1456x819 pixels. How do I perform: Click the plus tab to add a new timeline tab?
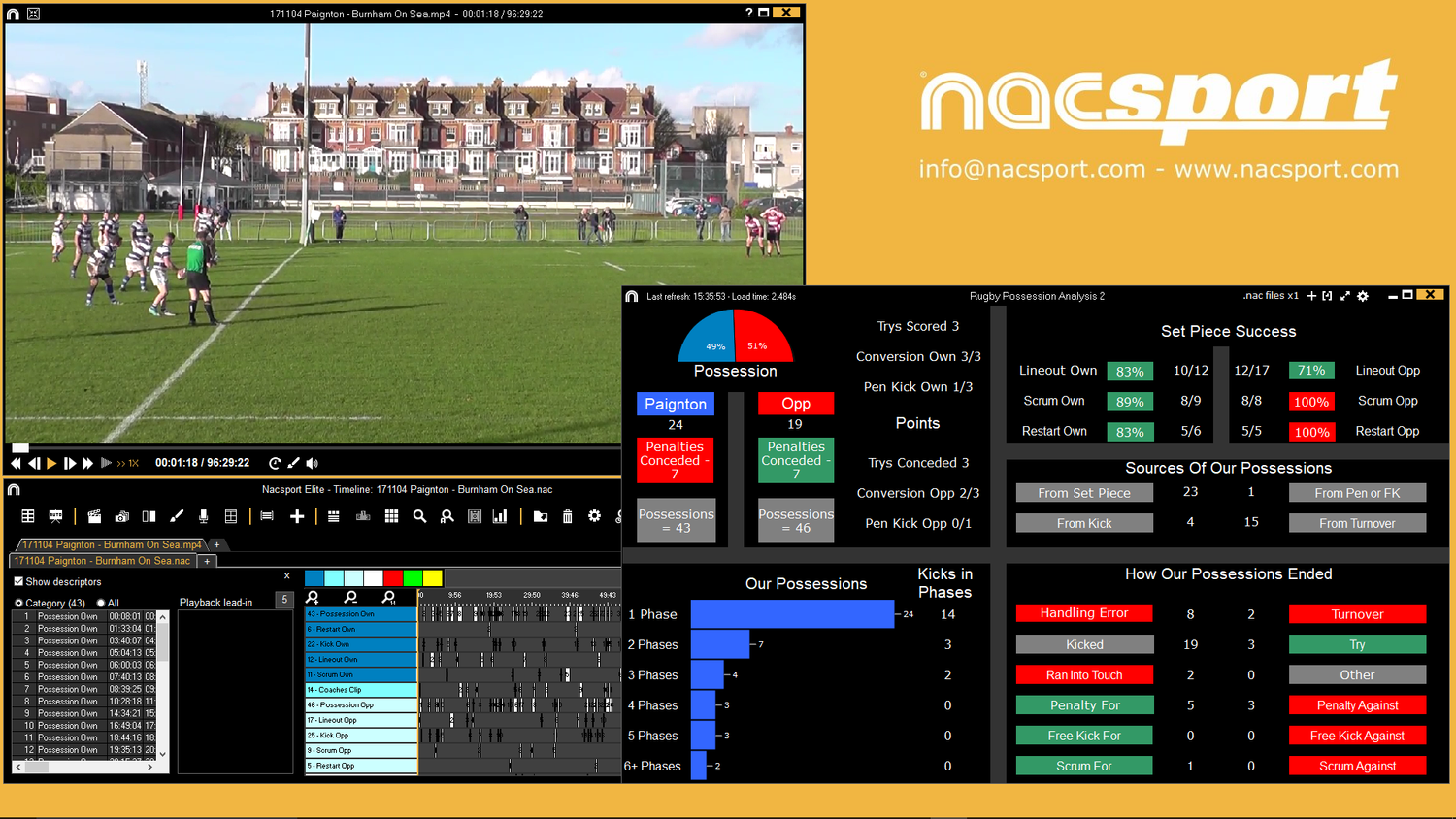(x=207, y=561)
